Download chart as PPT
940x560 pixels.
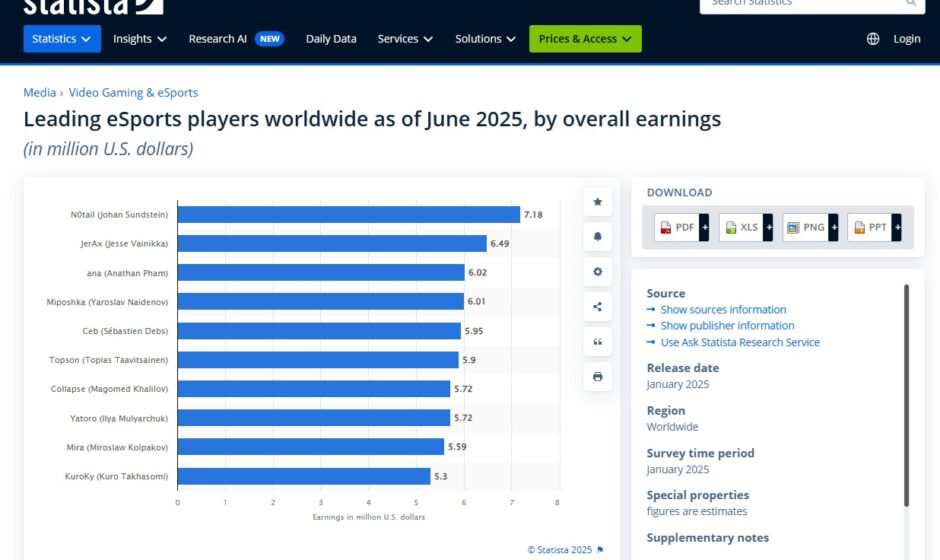point(874,227)
